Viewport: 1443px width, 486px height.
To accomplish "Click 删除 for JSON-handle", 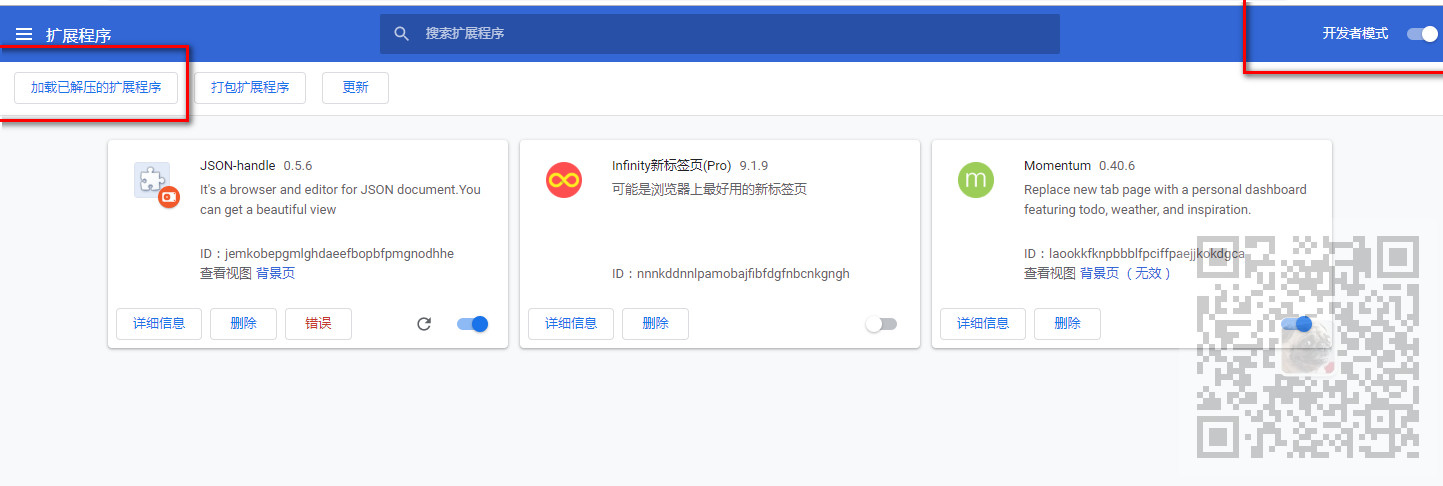I will click(x=243, y=323).
